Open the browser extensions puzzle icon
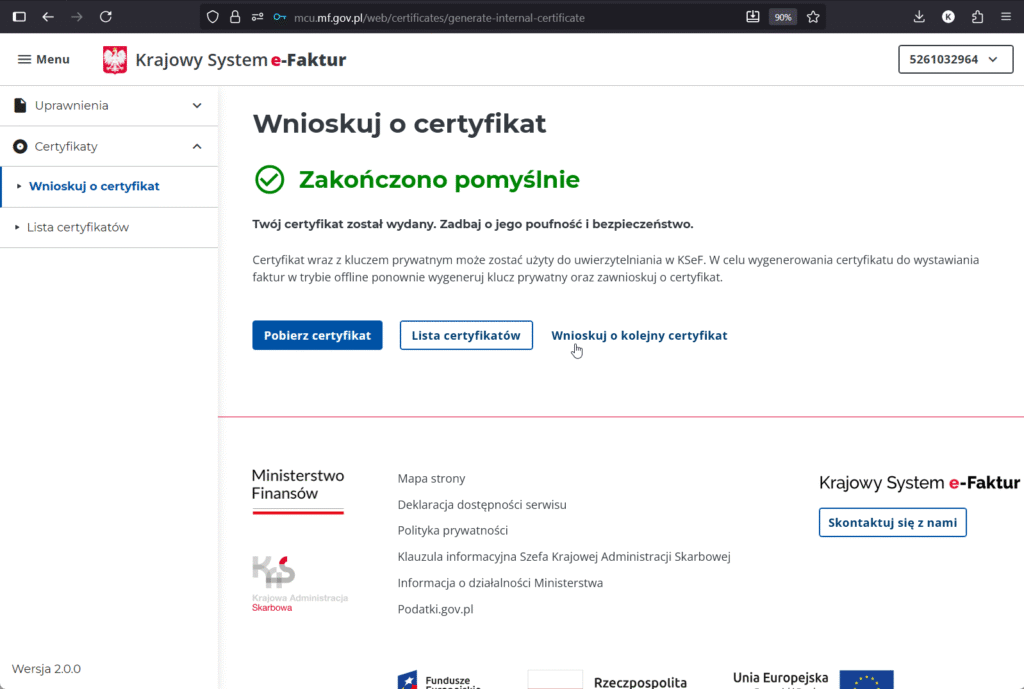 click(x=977, y=17)
